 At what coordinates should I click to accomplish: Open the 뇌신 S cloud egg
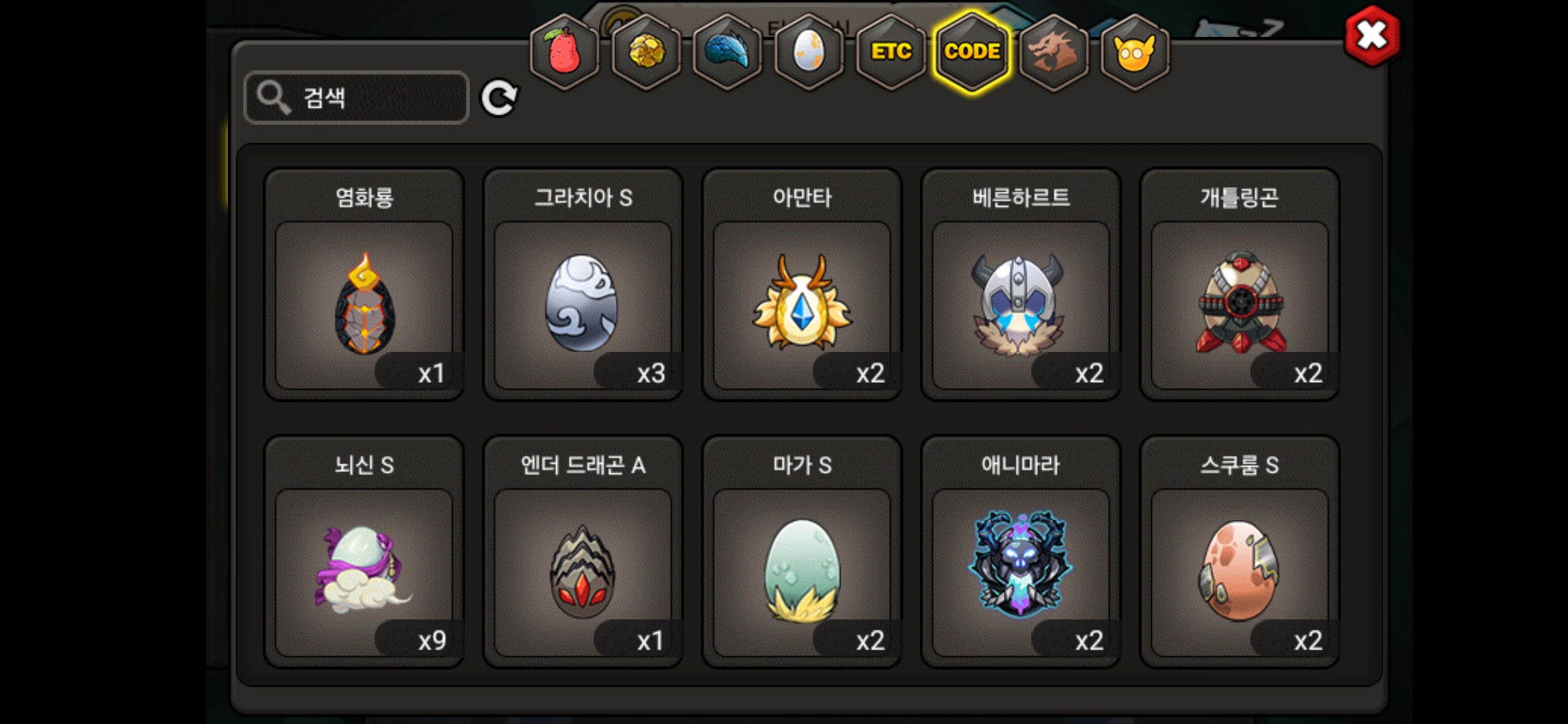pos(365,552)
